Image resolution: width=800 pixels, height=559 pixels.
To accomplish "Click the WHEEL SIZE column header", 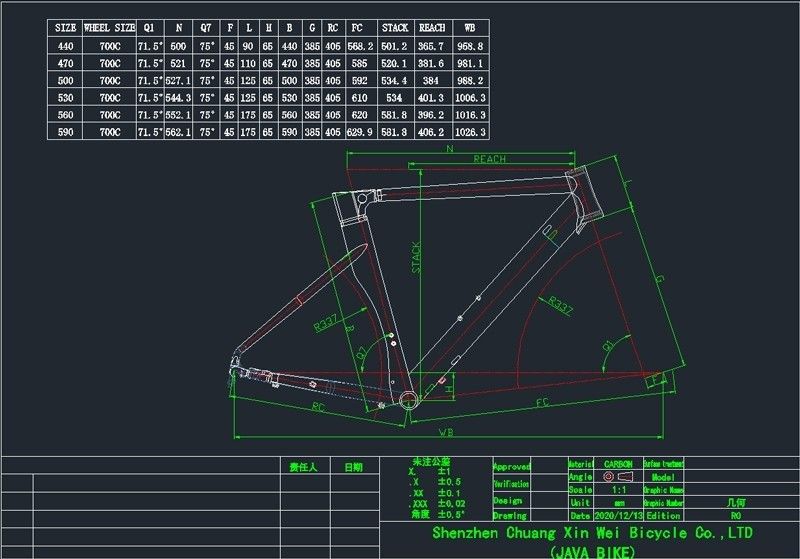I will (x=110, y=28).
